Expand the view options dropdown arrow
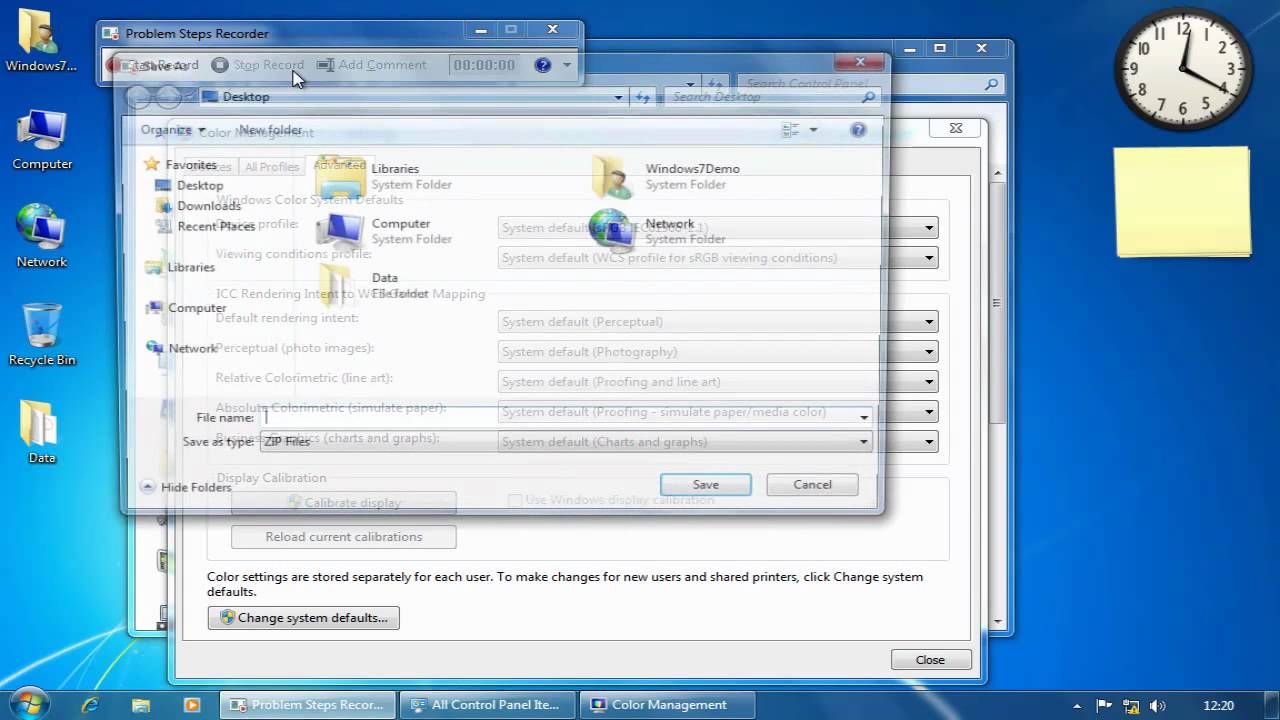This screenshot has width=1280, height=720. click(813, 130)
